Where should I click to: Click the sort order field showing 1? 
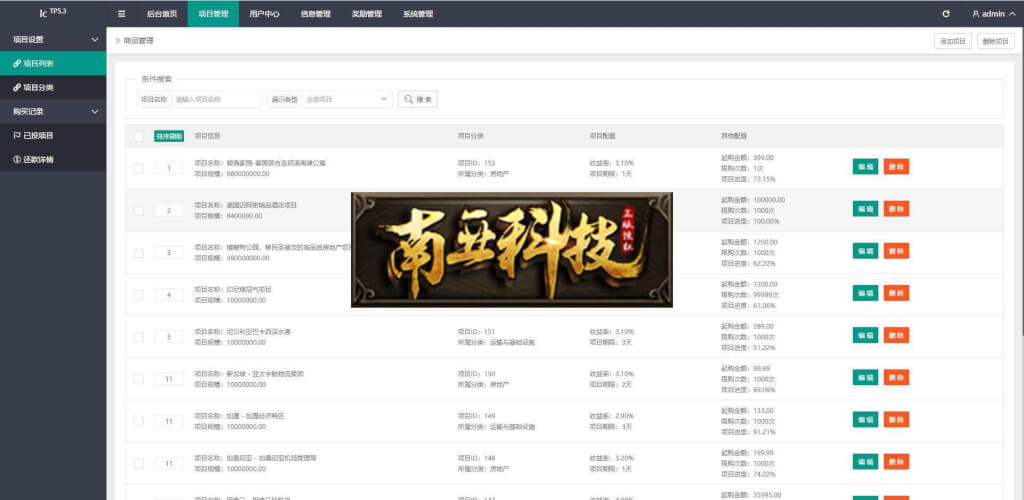[x=169, y=168]
